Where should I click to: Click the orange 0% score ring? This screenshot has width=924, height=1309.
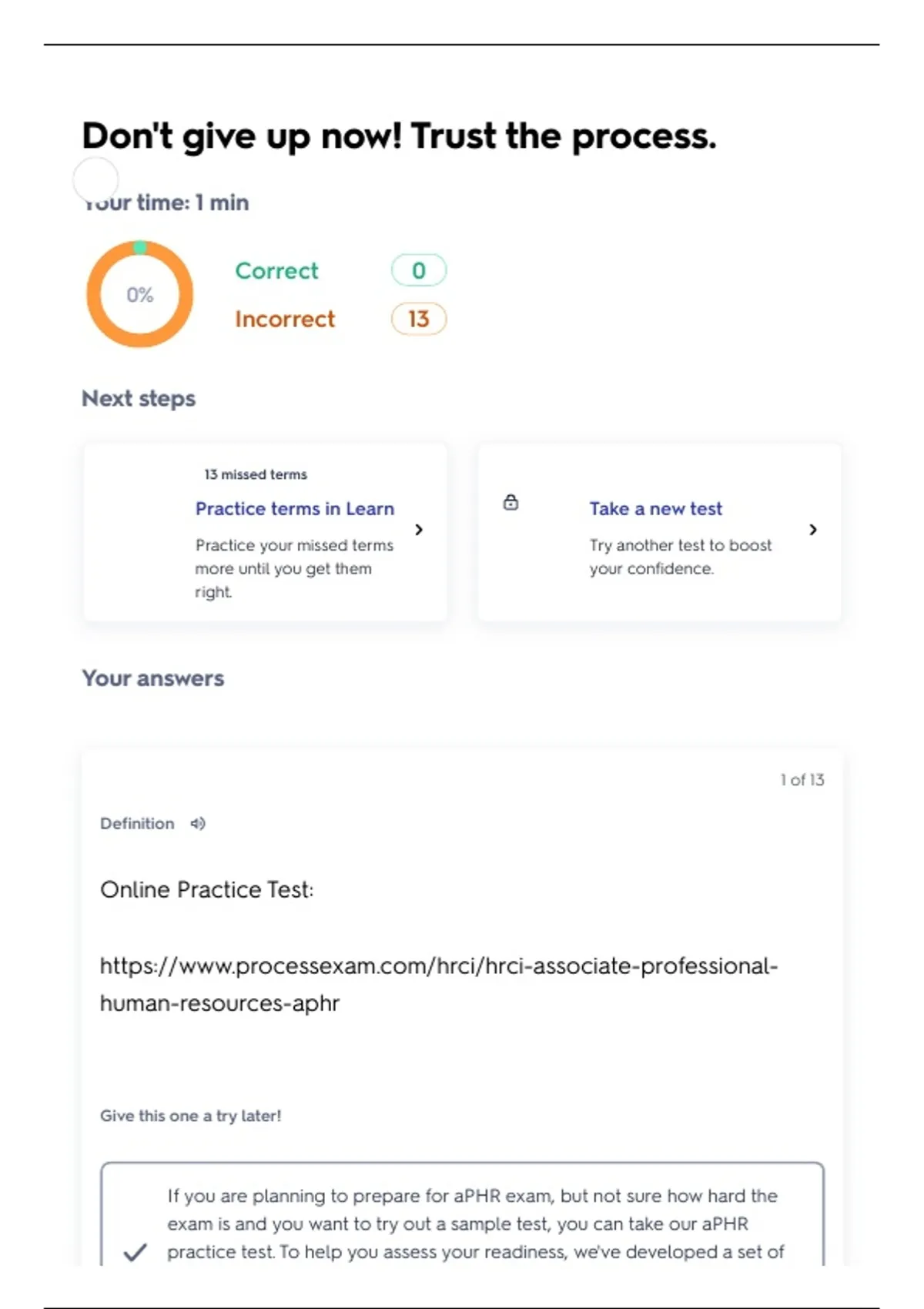click(139, 294)
